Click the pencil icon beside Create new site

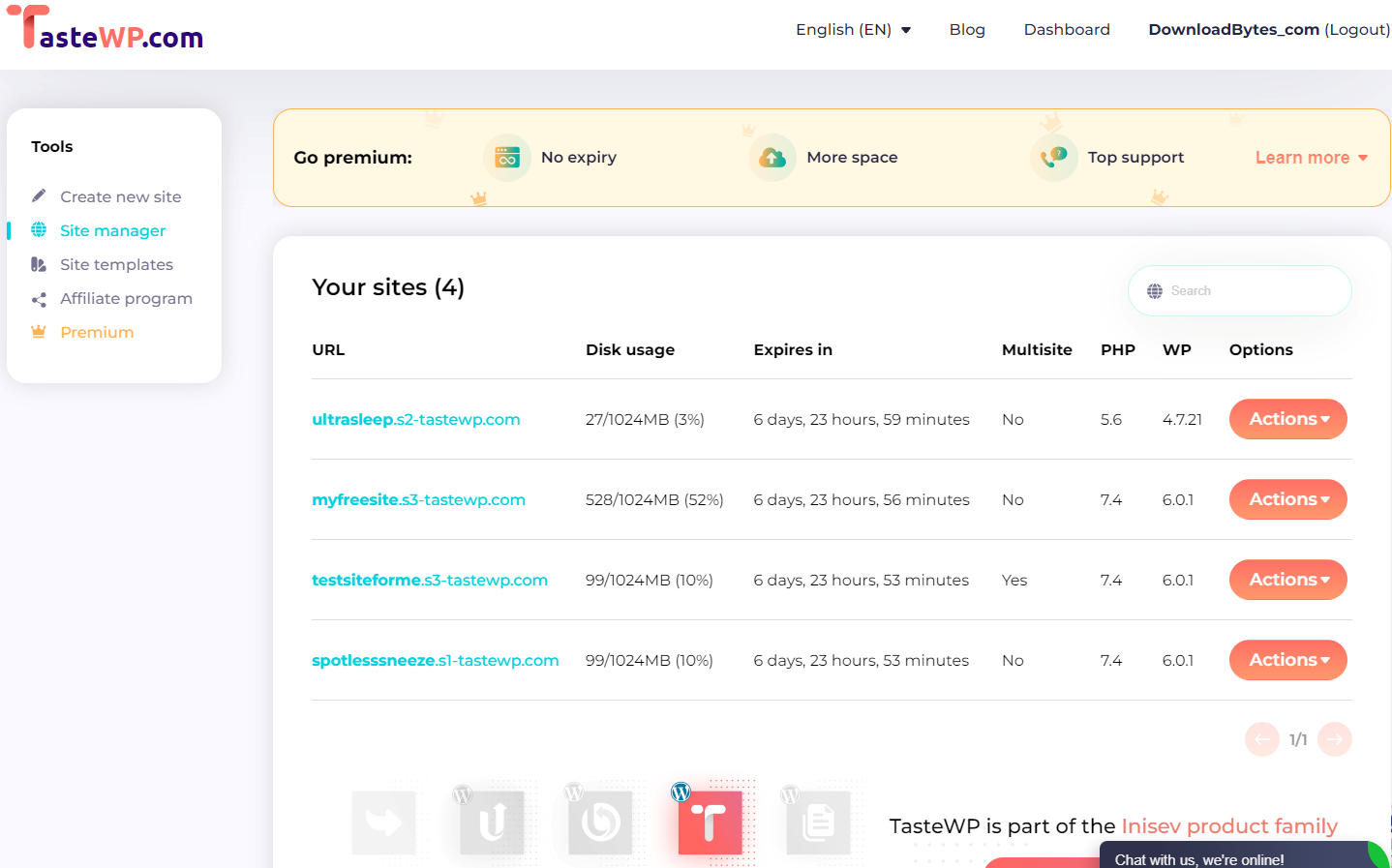(x=39, y=196)
